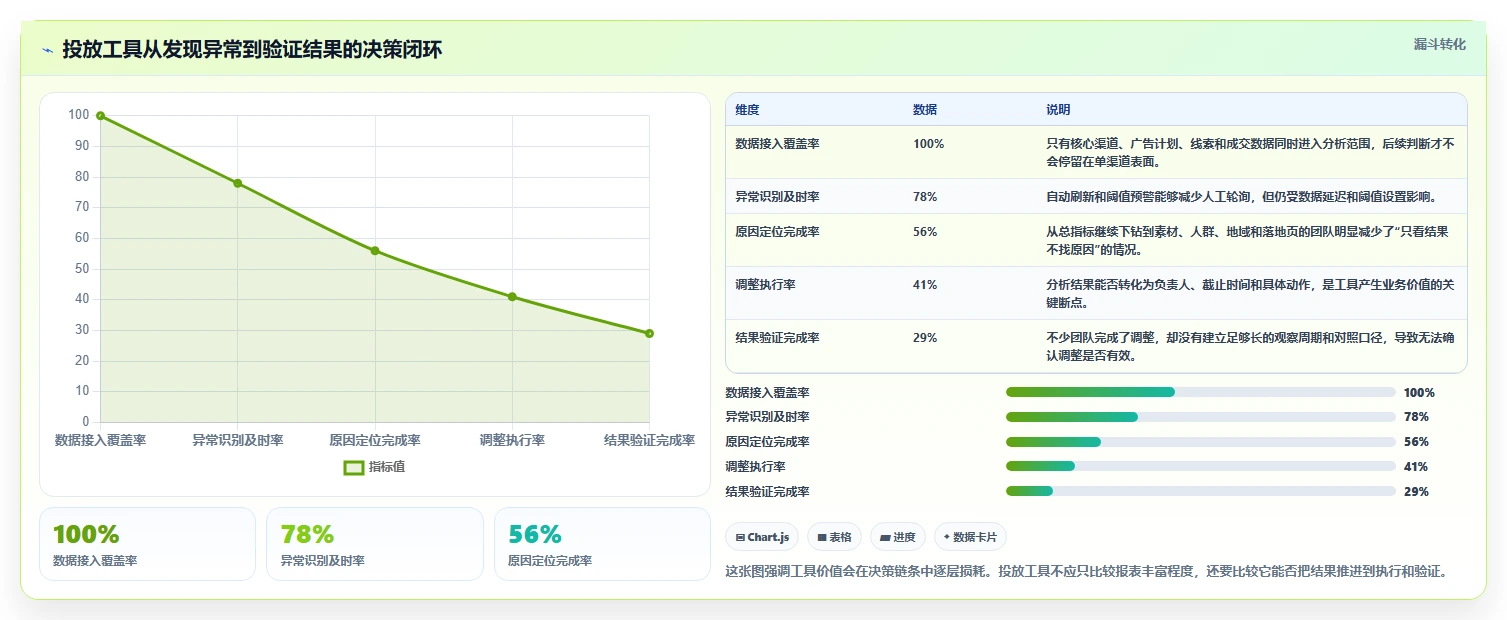Click the 结果验证完成率 label on the chart x-axis
This screenshot has width=1507, height=620.
click(649, 440)
